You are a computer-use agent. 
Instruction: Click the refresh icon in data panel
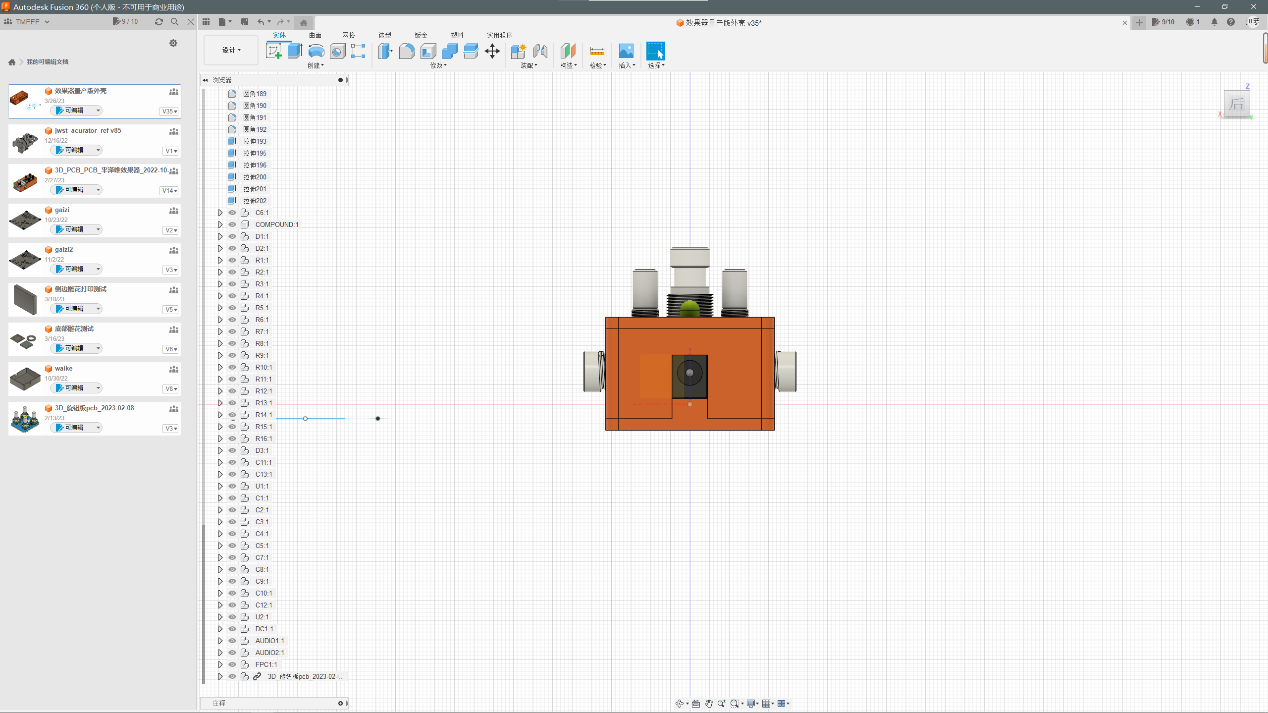tap(159, 21)
